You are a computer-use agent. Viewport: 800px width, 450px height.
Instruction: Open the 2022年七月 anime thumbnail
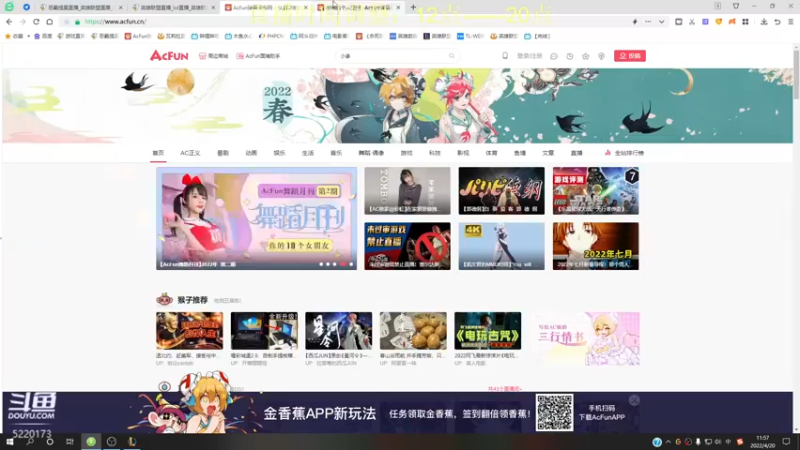[x=595, y=246]
